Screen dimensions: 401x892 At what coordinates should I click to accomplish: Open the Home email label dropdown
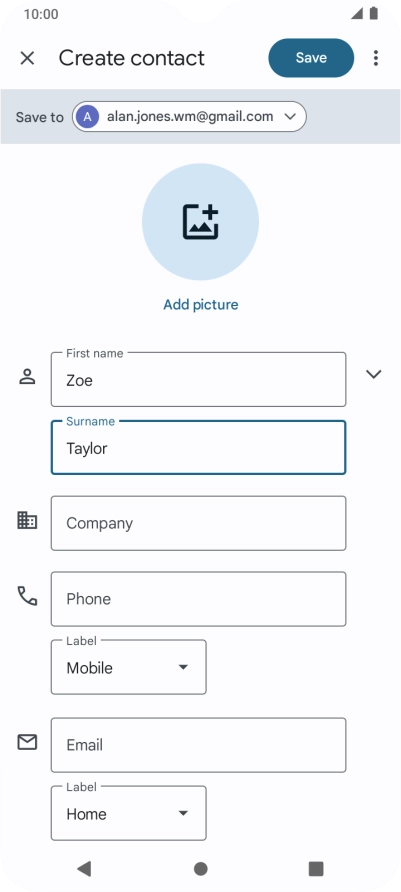[129, 813]
